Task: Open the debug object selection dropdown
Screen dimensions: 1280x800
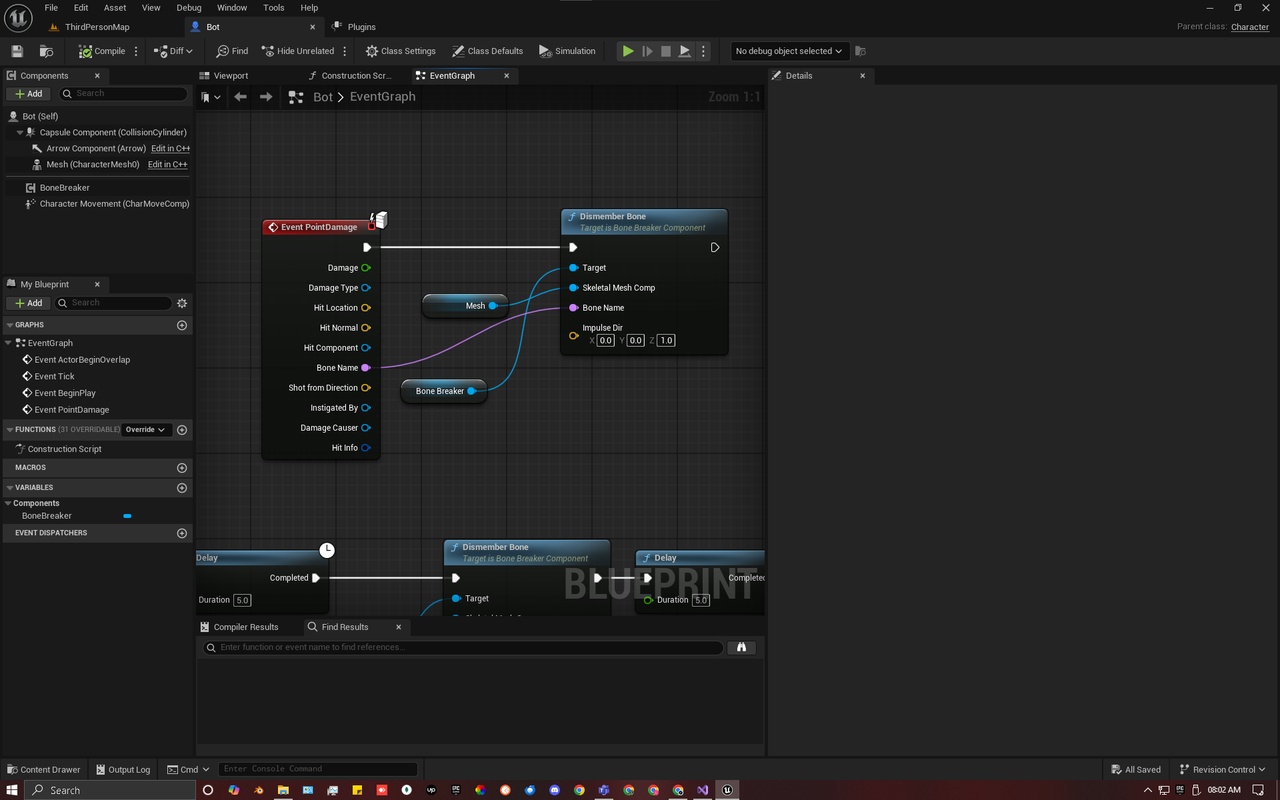Action: (x=789, y=51)
